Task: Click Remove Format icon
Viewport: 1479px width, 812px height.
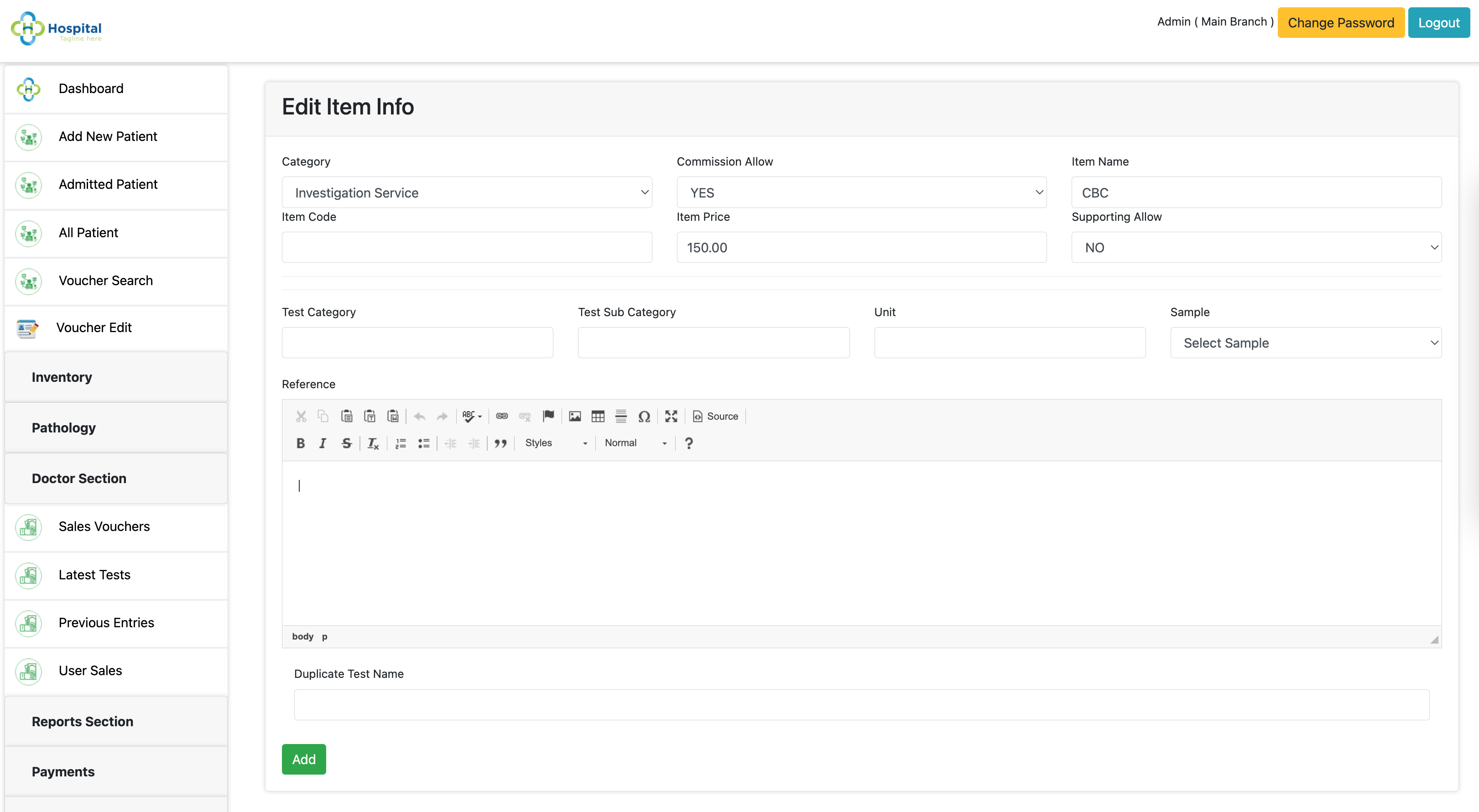Action: (373, 443)
